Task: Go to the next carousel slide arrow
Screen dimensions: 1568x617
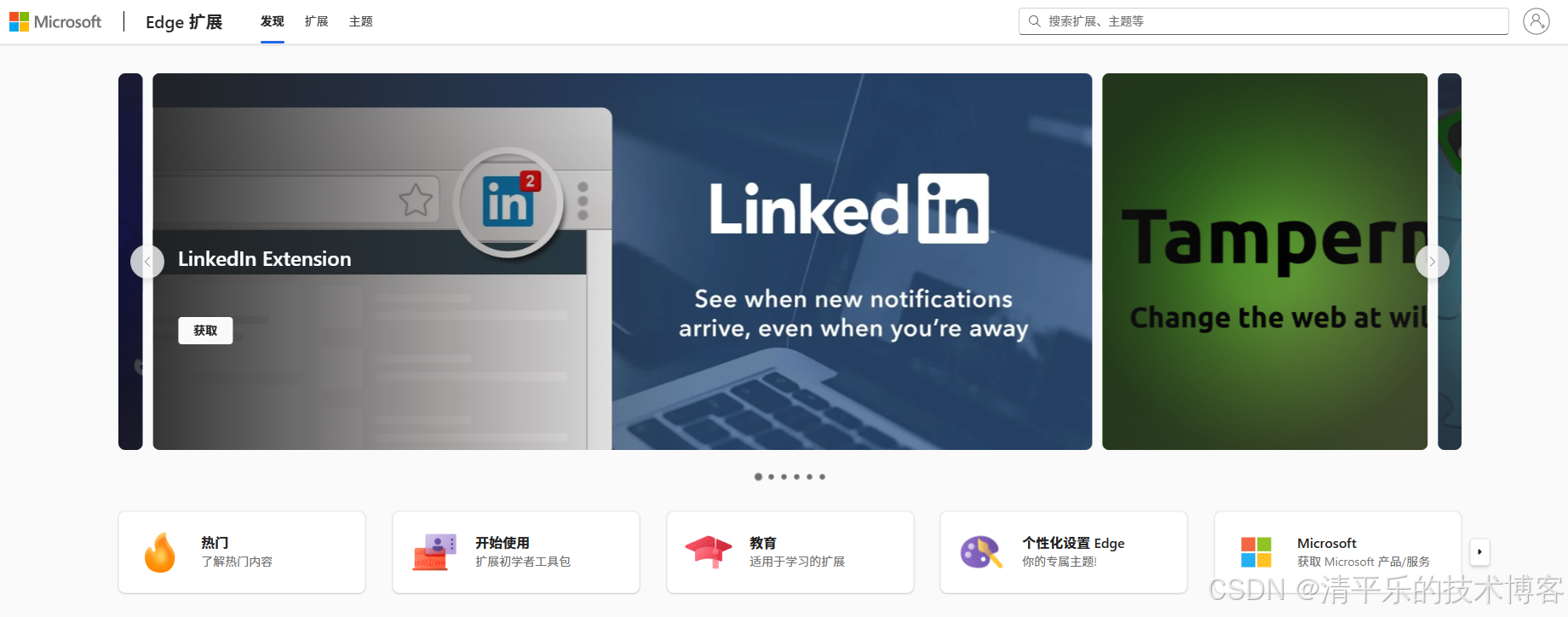Action: (x=1432, y=262)
